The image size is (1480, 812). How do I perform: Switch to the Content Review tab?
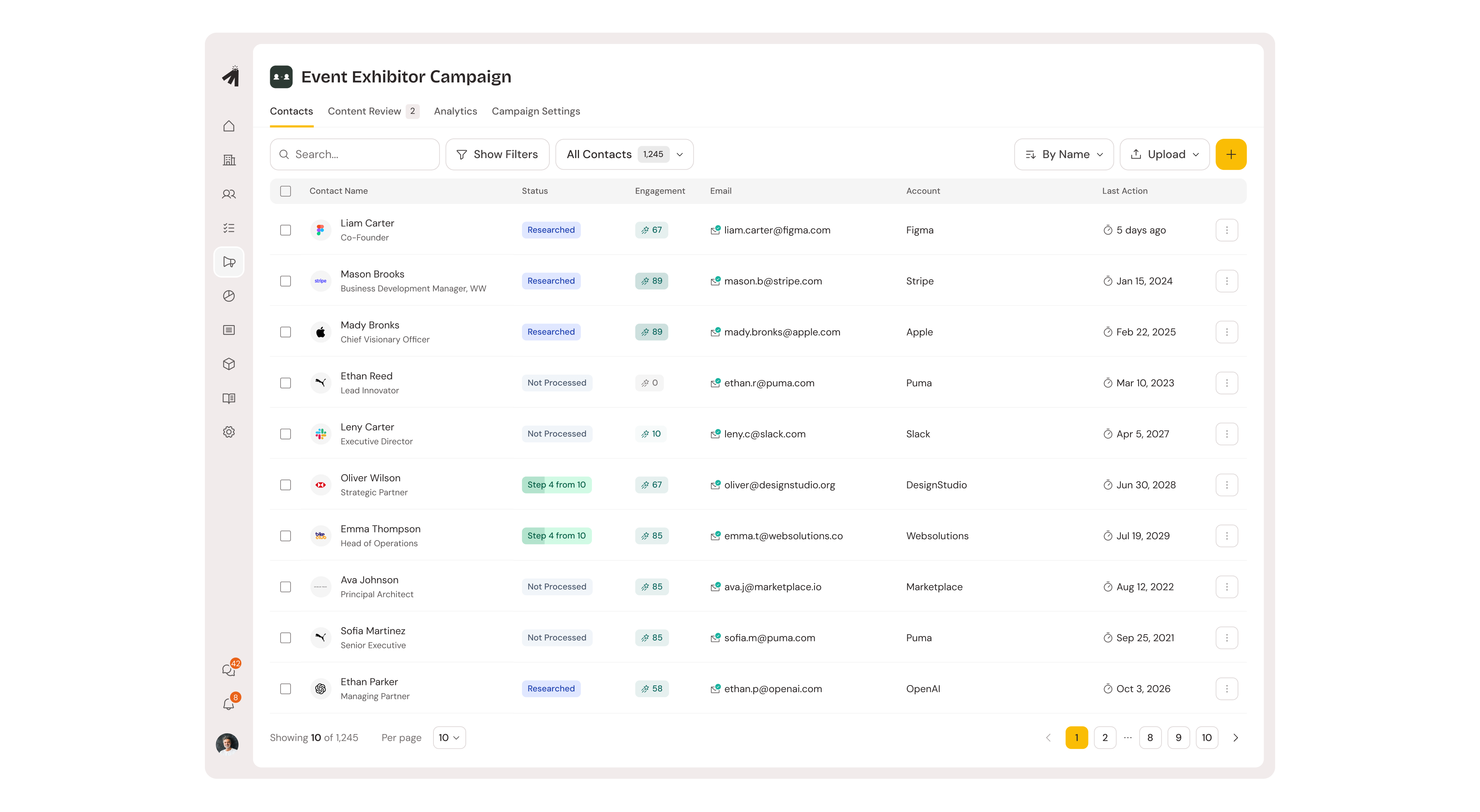click(x=364, y=111)
